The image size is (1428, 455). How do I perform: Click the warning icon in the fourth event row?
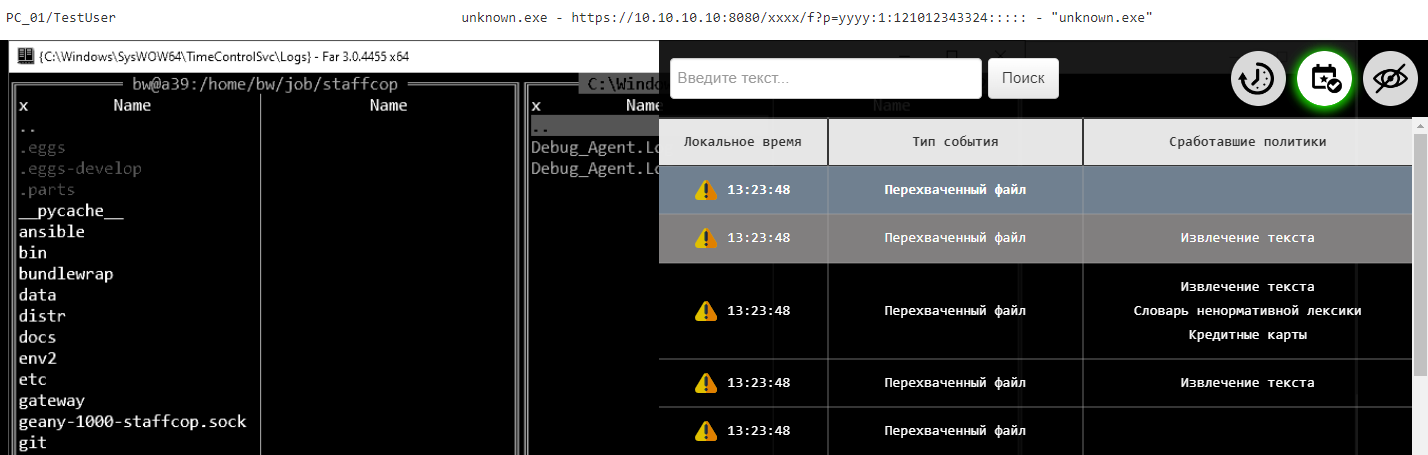pos(706,383)
